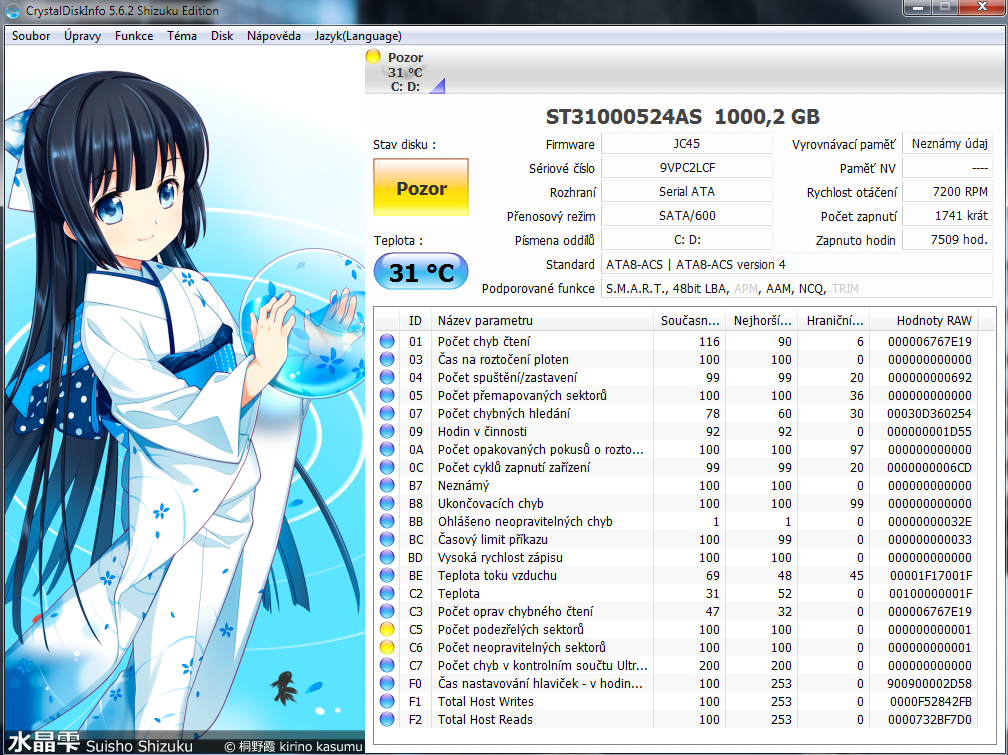The height and width of the screenshot is (755, 1008).
Task: Click the Písmena oddílů field C: D:
Action: 687,240
